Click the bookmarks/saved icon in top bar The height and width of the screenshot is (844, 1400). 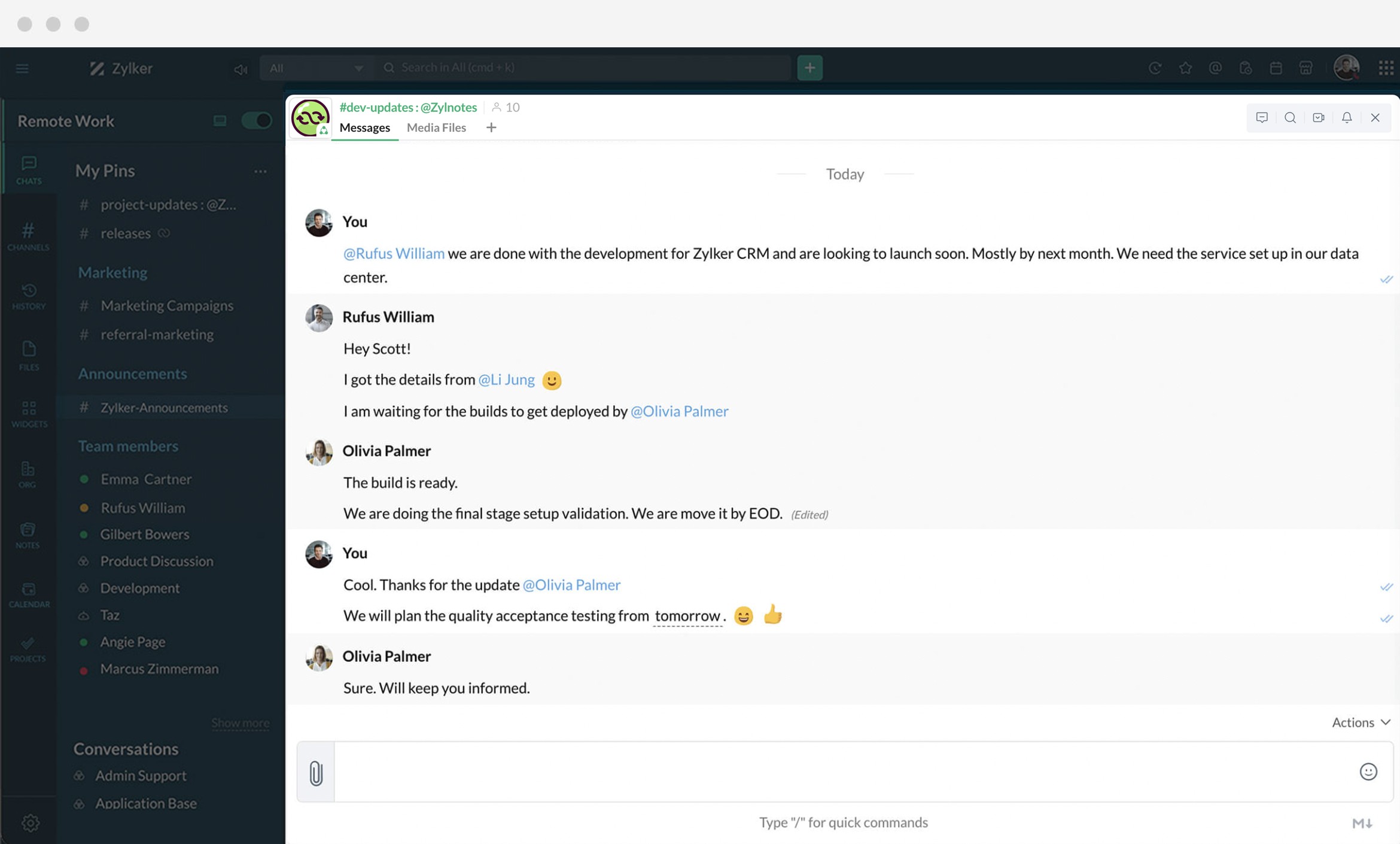(x=1185, y=67)
